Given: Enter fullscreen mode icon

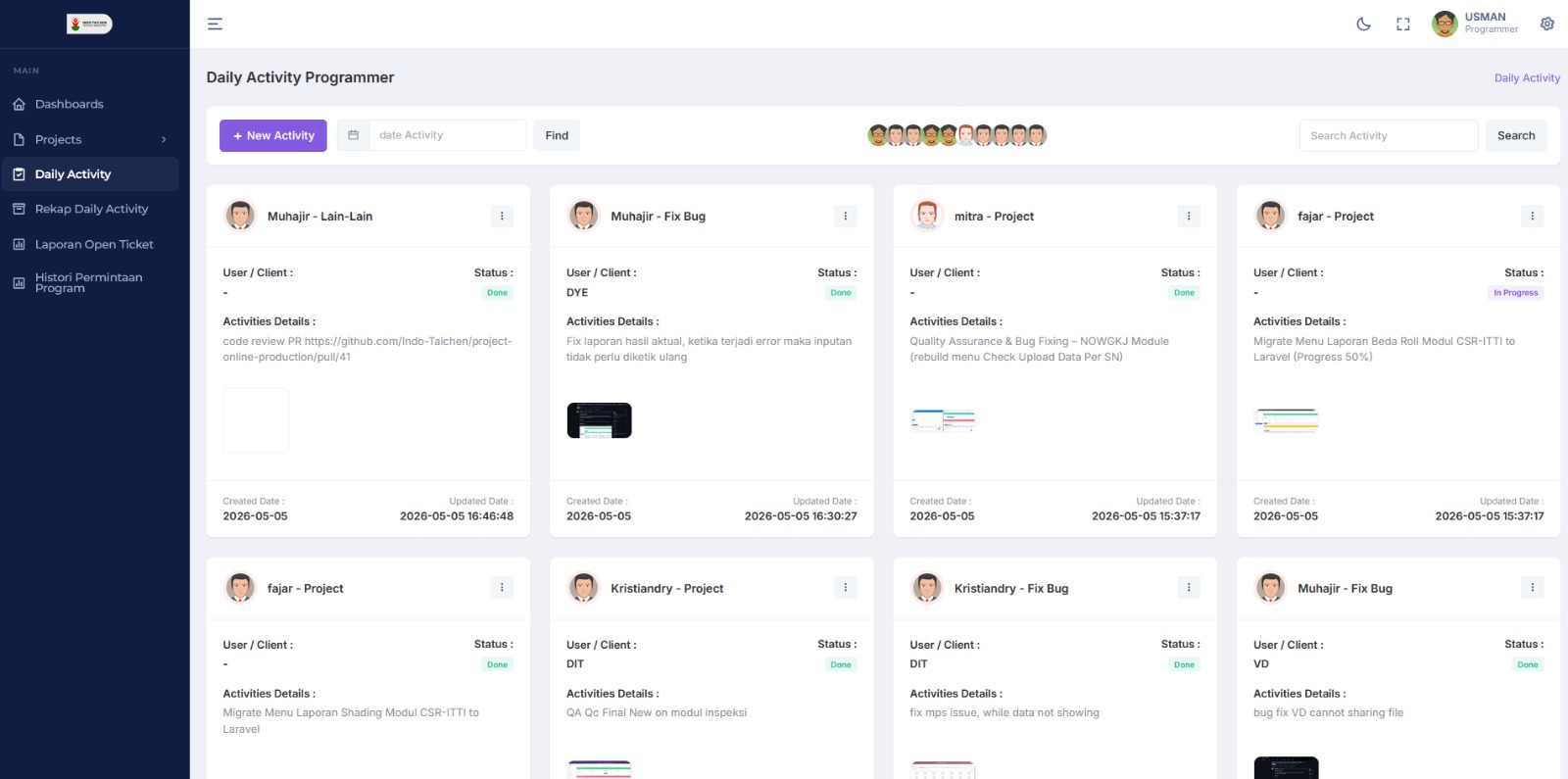Looking at the screenshot, I should pos(1403,24).
